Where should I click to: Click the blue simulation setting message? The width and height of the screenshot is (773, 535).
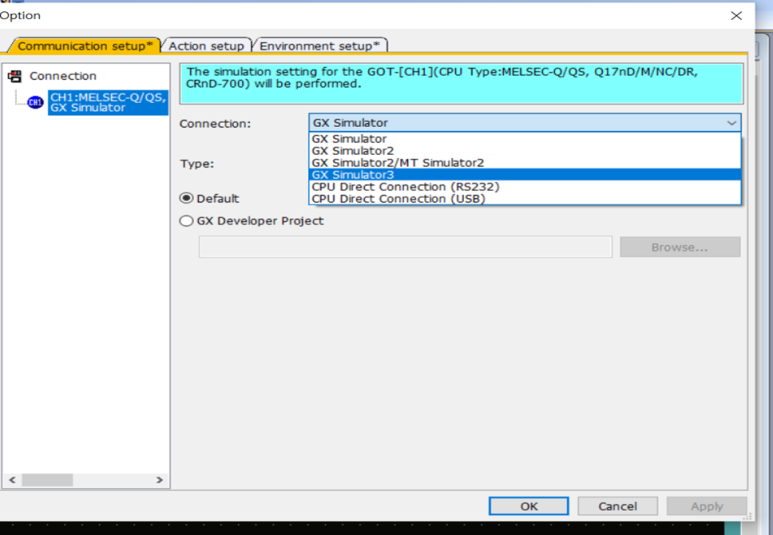point(461,83)
